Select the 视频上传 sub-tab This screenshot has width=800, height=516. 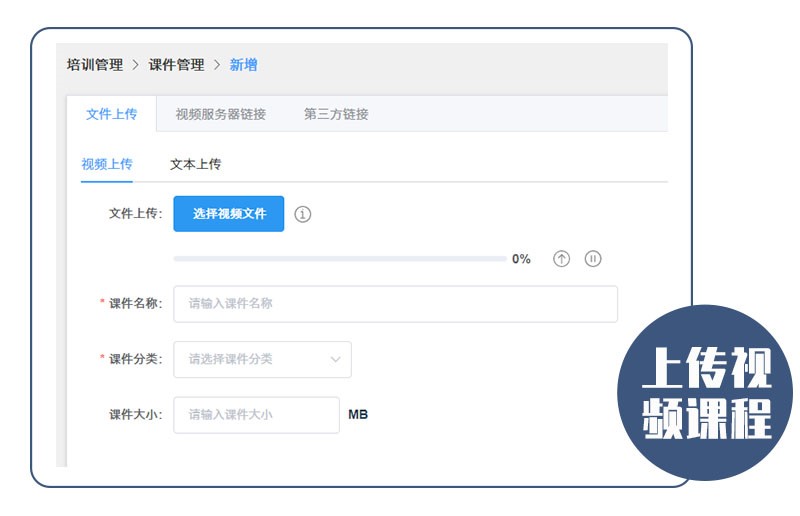tap(107, 164)
